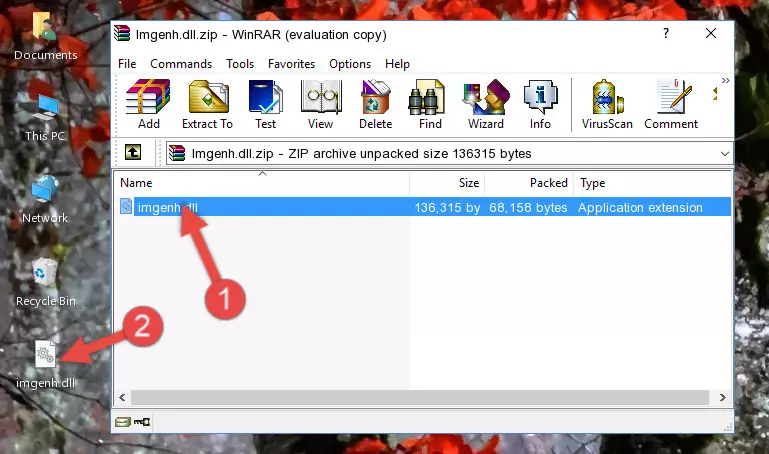Click the Application extension type cell
The width and height of the screenshot is (769, 454).
640,207
